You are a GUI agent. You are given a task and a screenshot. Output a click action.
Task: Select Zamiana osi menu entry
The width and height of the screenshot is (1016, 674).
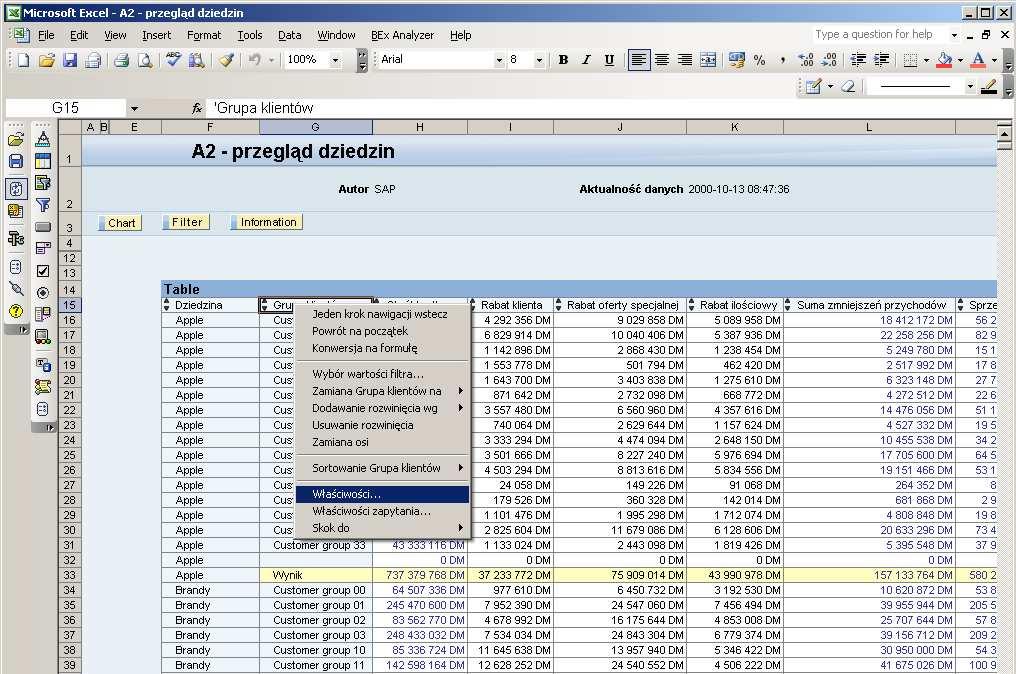[x=382, y=443]
